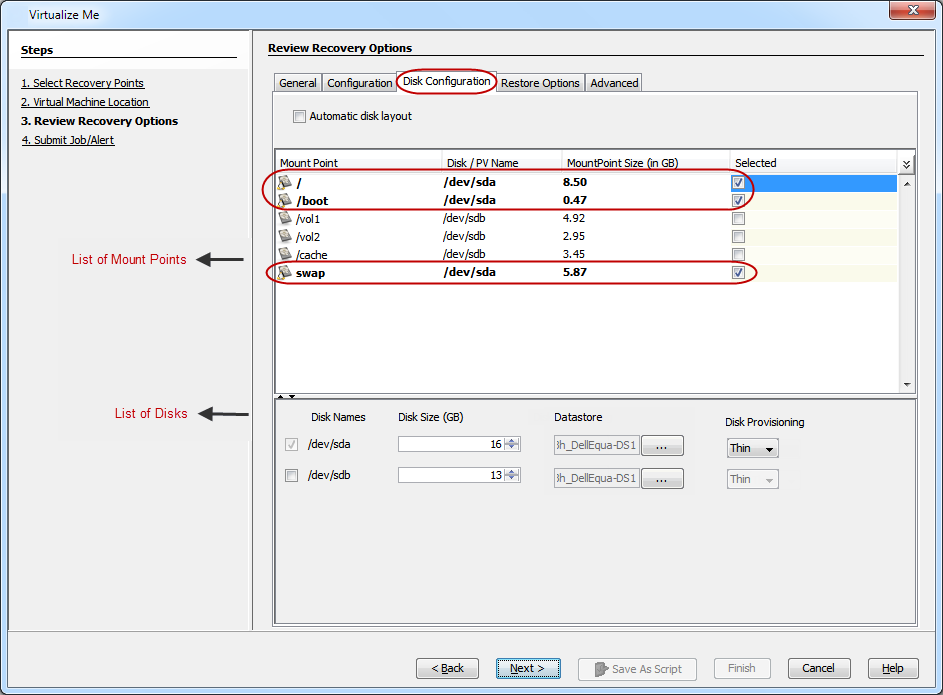Click the column chooser icon above table scrollbar
The width and height of the screenshot is (943, 695).
[906, 164]
